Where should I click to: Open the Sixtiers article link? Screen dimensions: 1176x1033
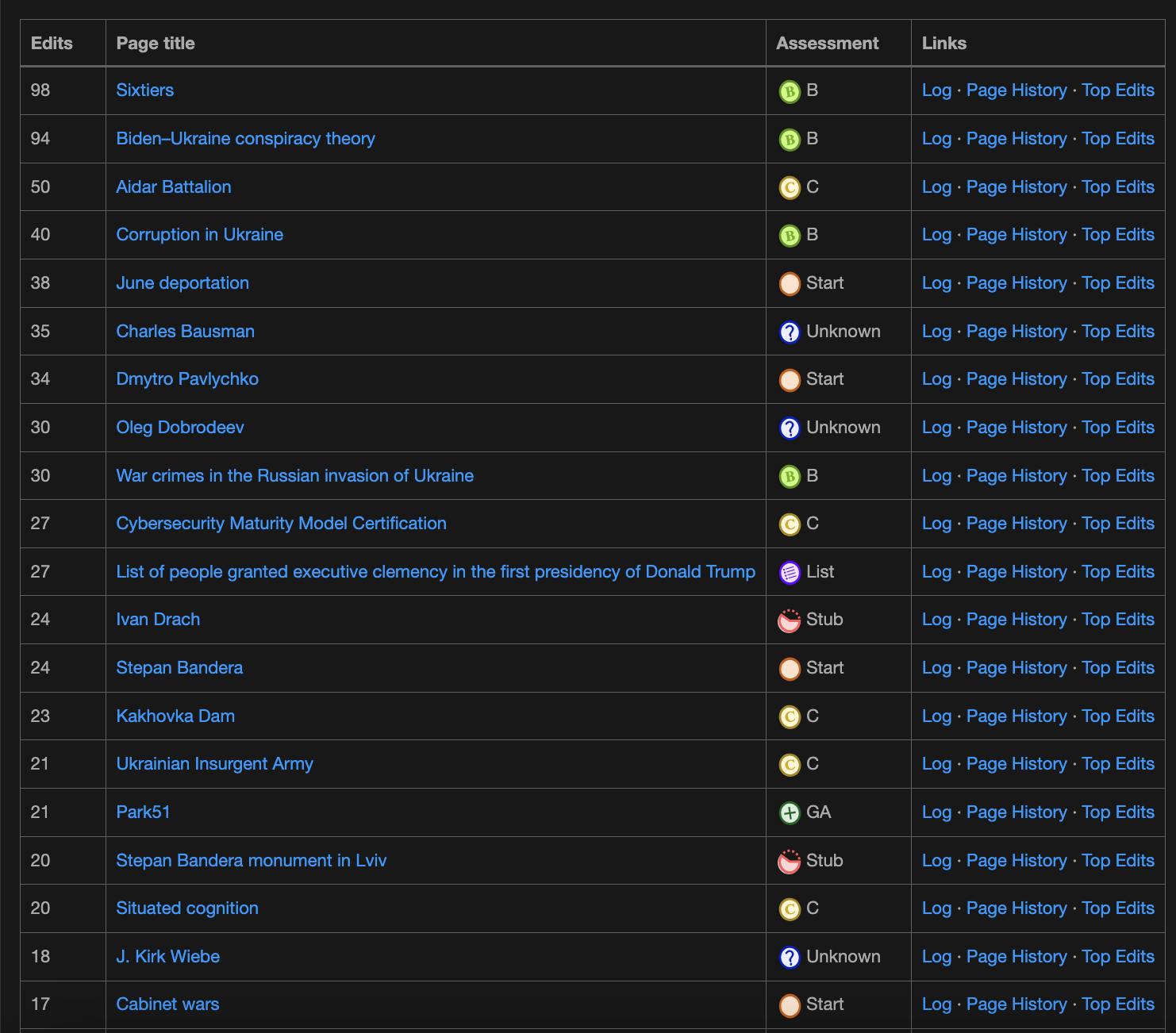coord(144,90)
